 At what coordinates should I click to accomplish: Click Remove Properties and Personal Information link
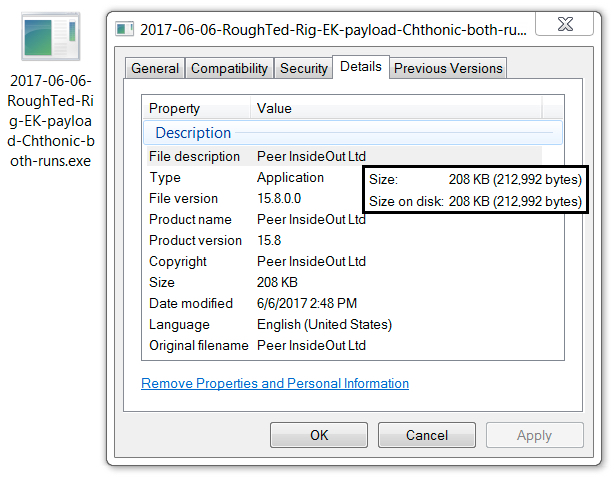click(275, 383)
